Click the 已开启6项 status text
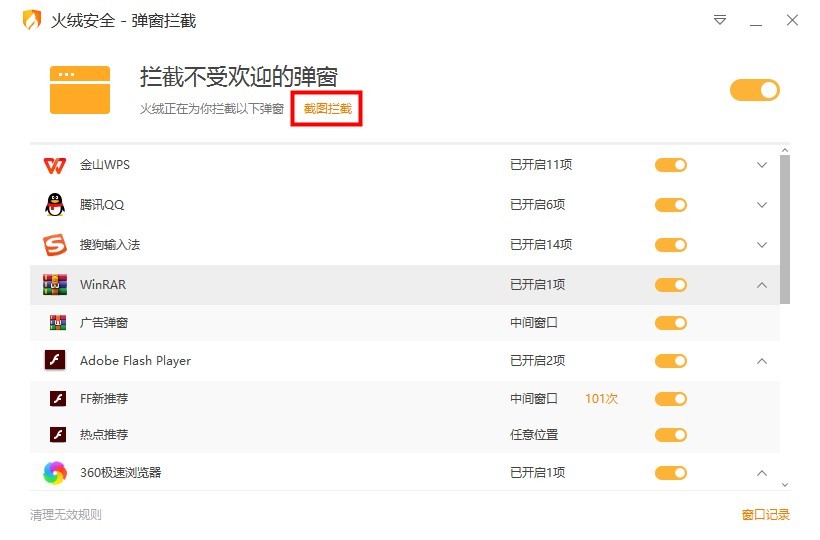820x540 pixels. [x=538, y=204]
